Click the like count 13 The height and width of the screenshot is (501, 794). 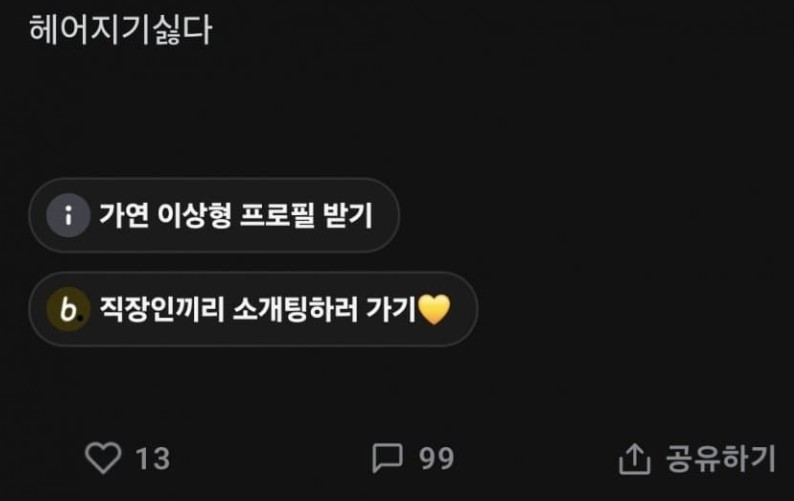pos(153,459)
